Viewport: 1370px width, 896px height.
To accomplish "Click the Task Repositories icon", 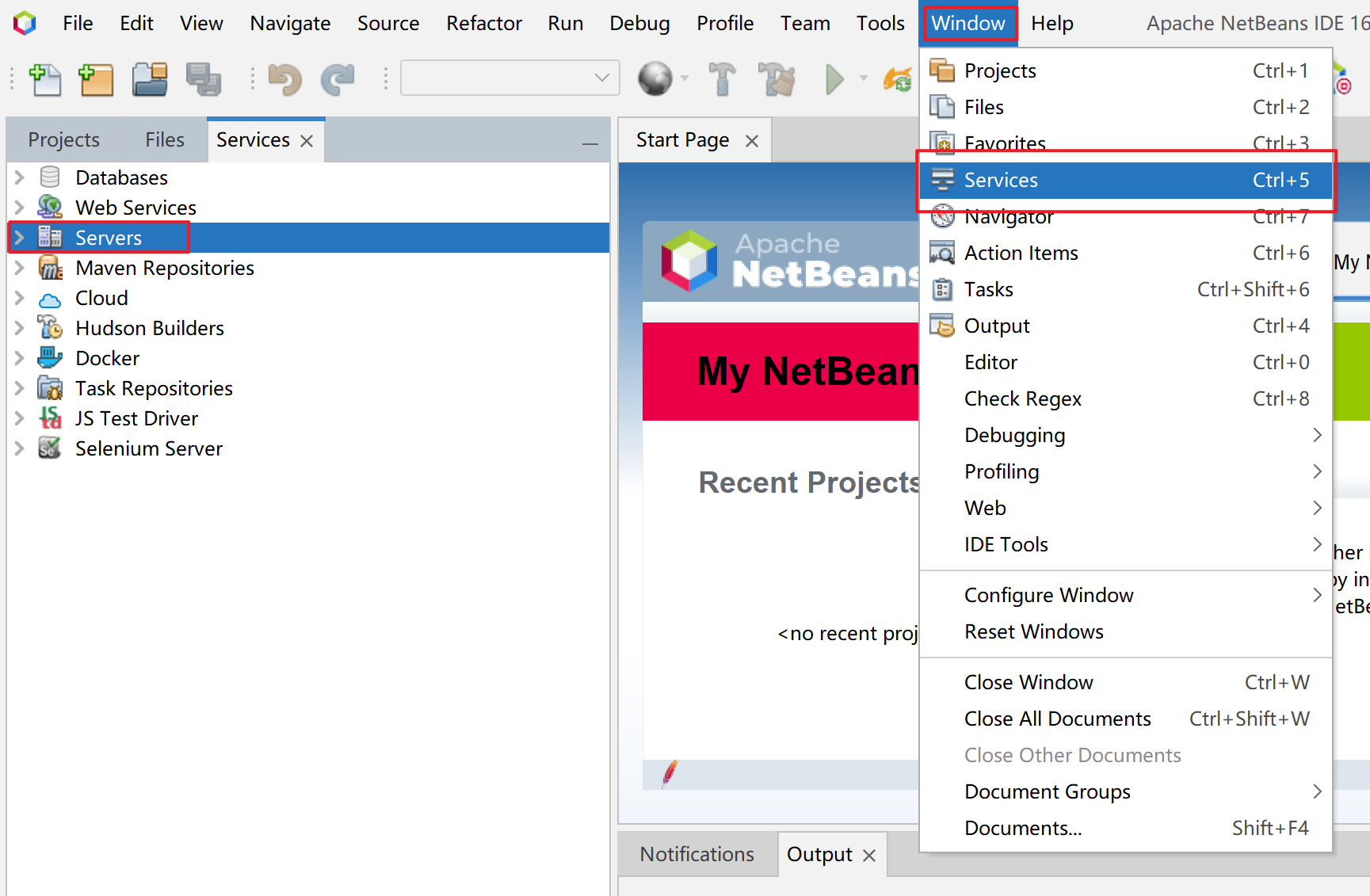I will click(50, 387).
